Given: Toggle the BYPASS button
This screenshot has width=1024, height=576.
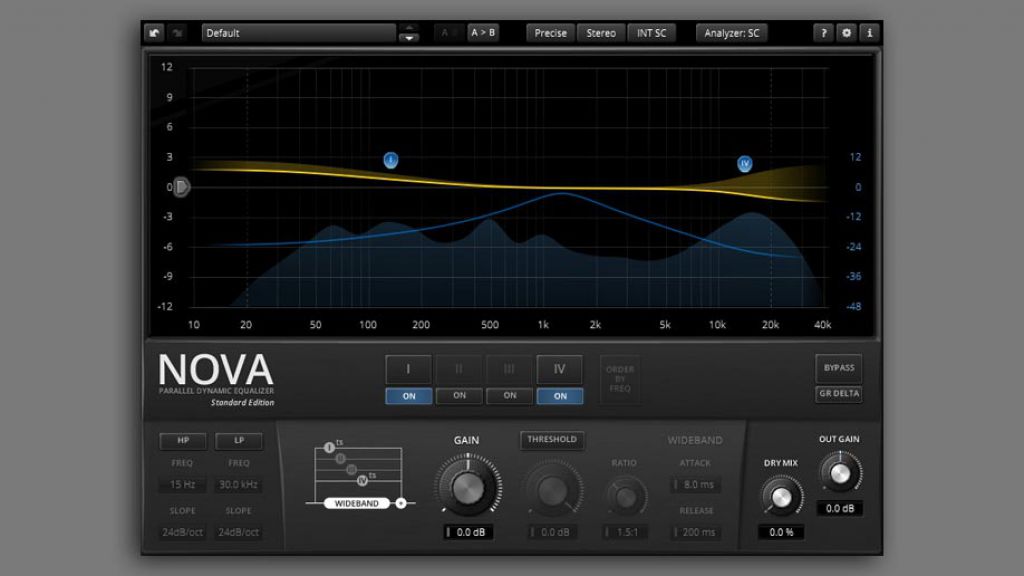Looking at the screenshot, I should click(x=839, y=368).
